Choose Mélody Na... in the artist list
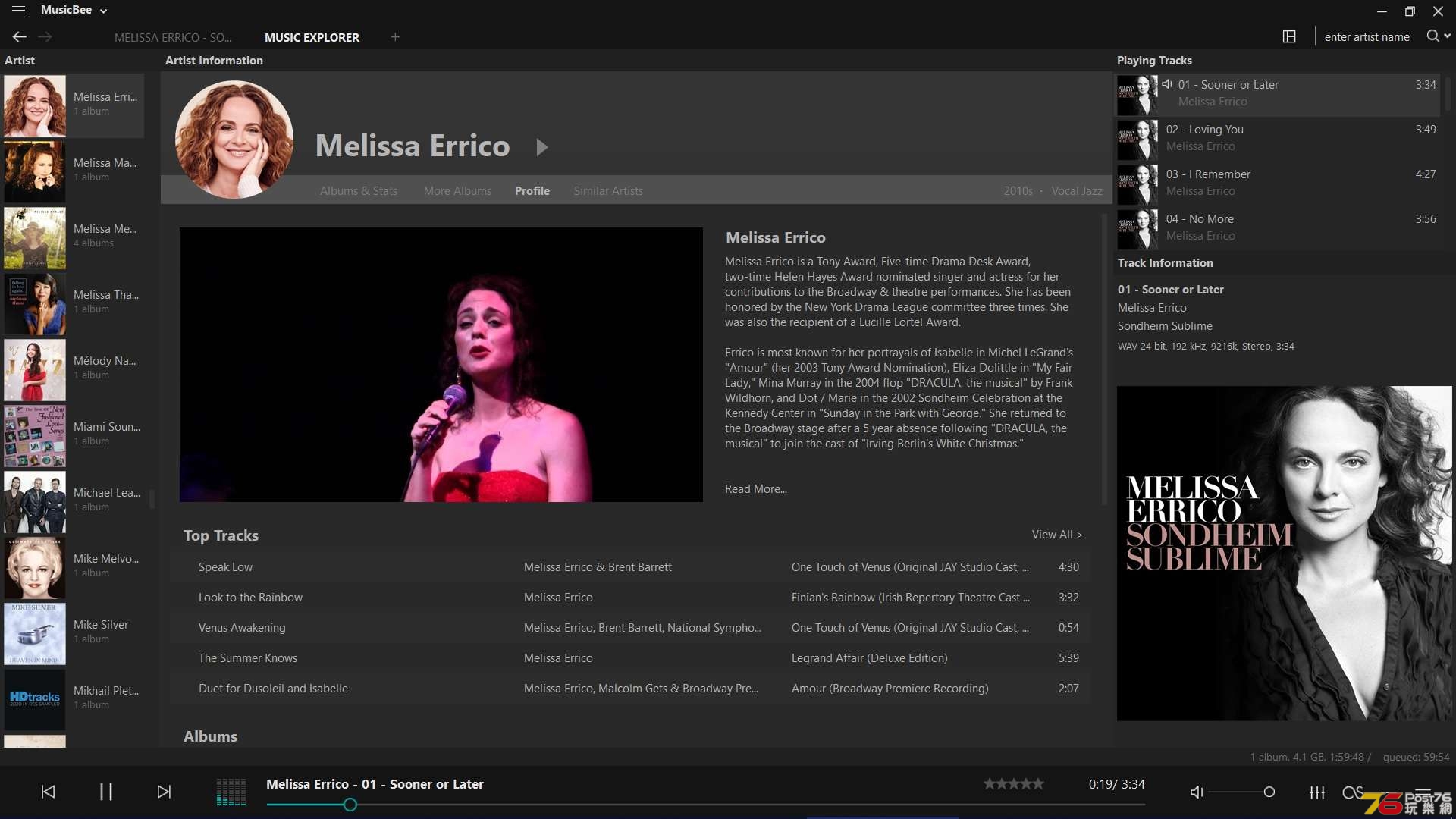The image size is (1456, 819). pos(74,369)
